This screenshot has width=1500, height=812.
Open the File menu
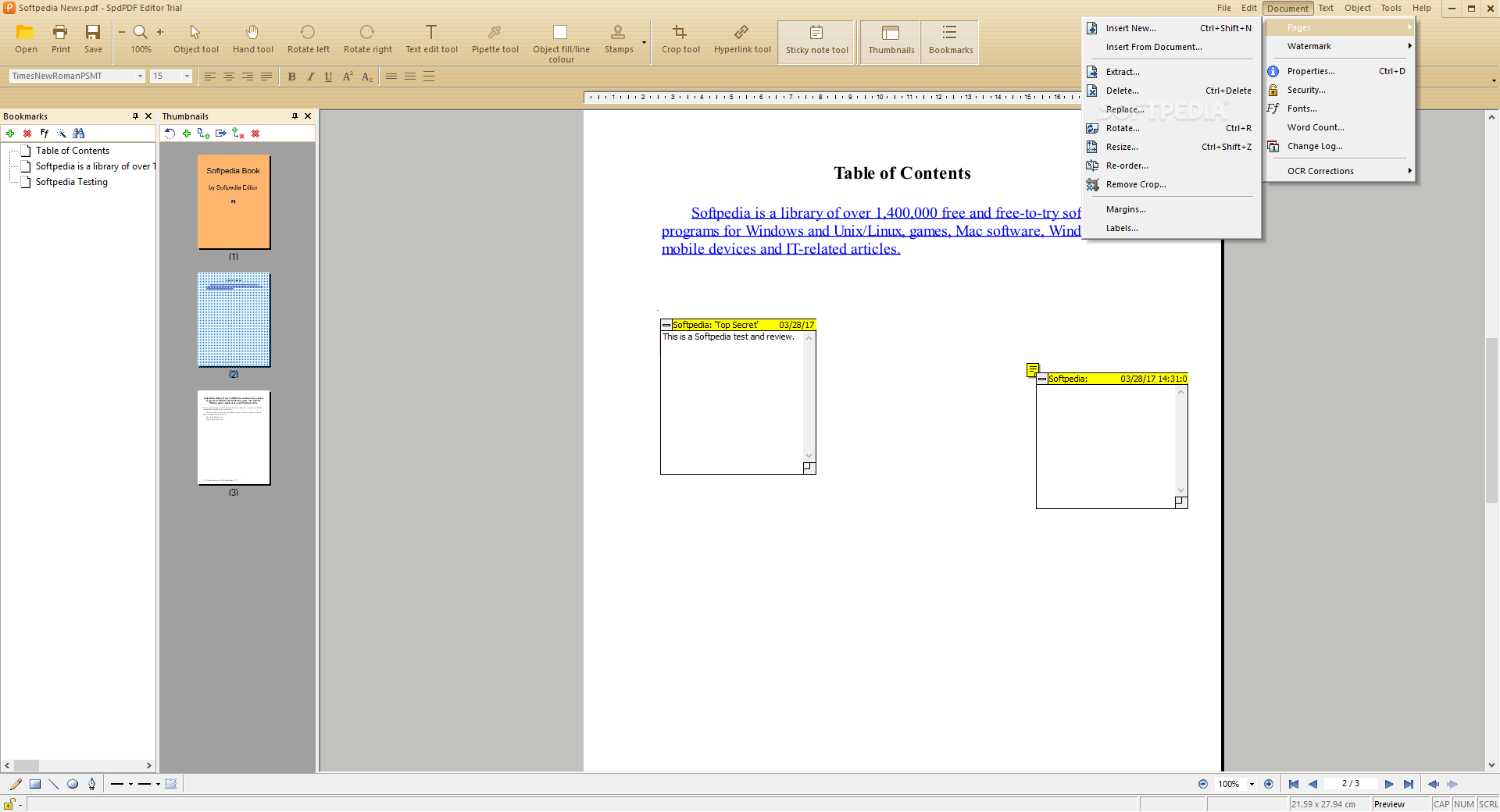coord(1223,8)
